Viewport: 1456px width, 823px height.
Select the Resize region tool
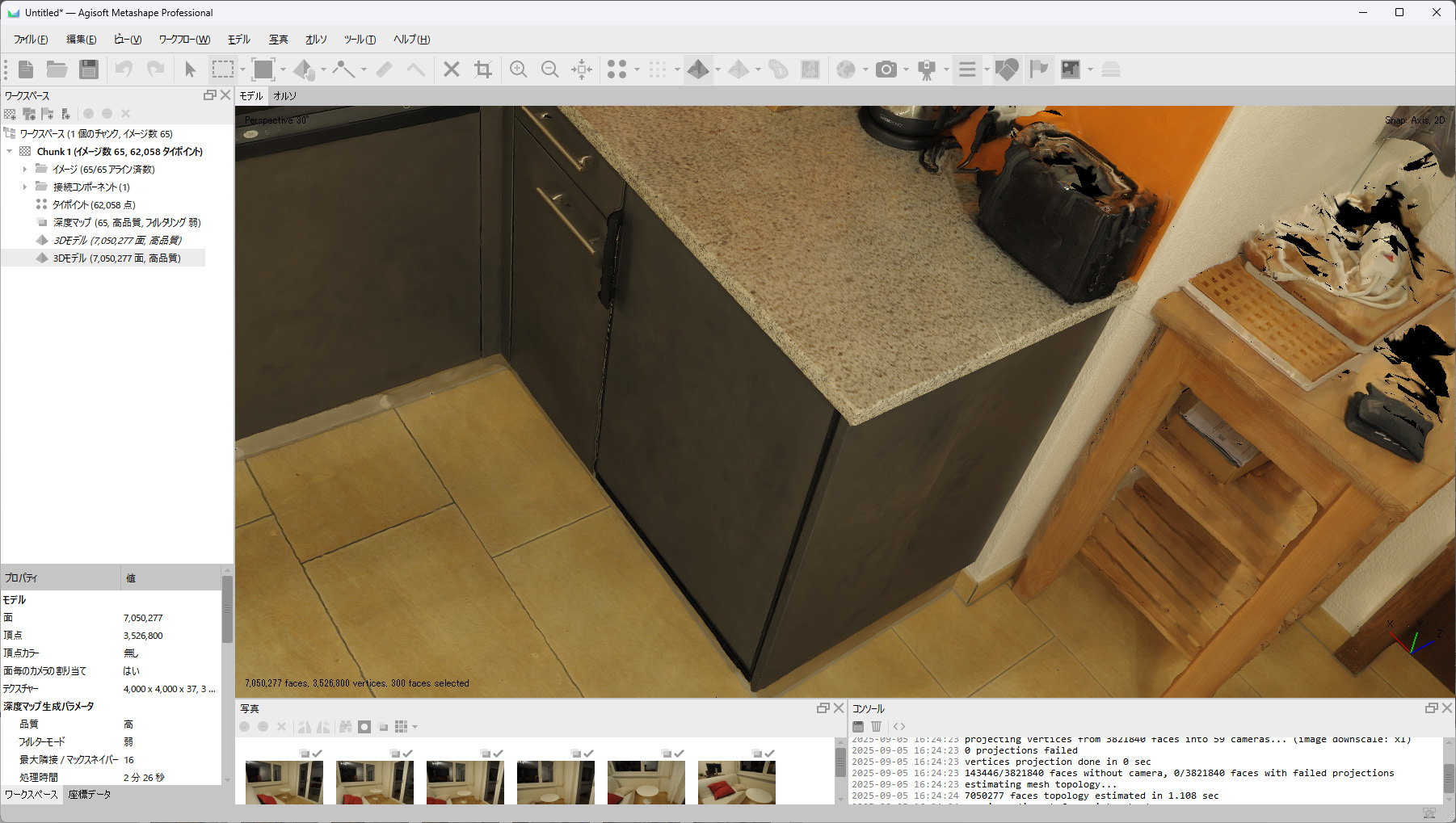263,69
